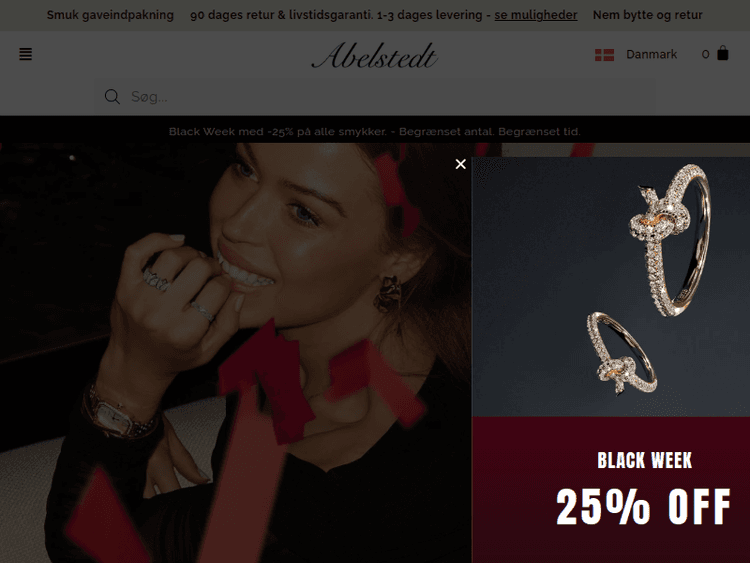The image size is (750, 563).
Task: Click the Abelstedt logo
Action: (x=375, y=55)
